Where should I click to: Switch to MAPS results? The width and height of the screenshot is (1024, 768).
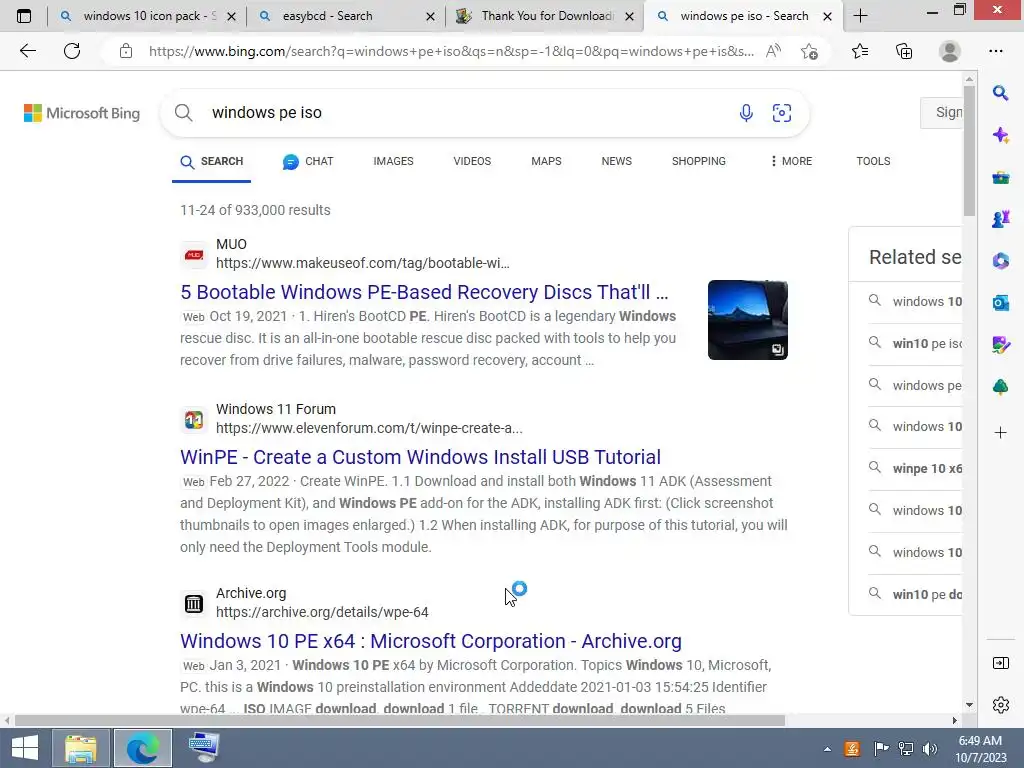[x=546, y=161]
